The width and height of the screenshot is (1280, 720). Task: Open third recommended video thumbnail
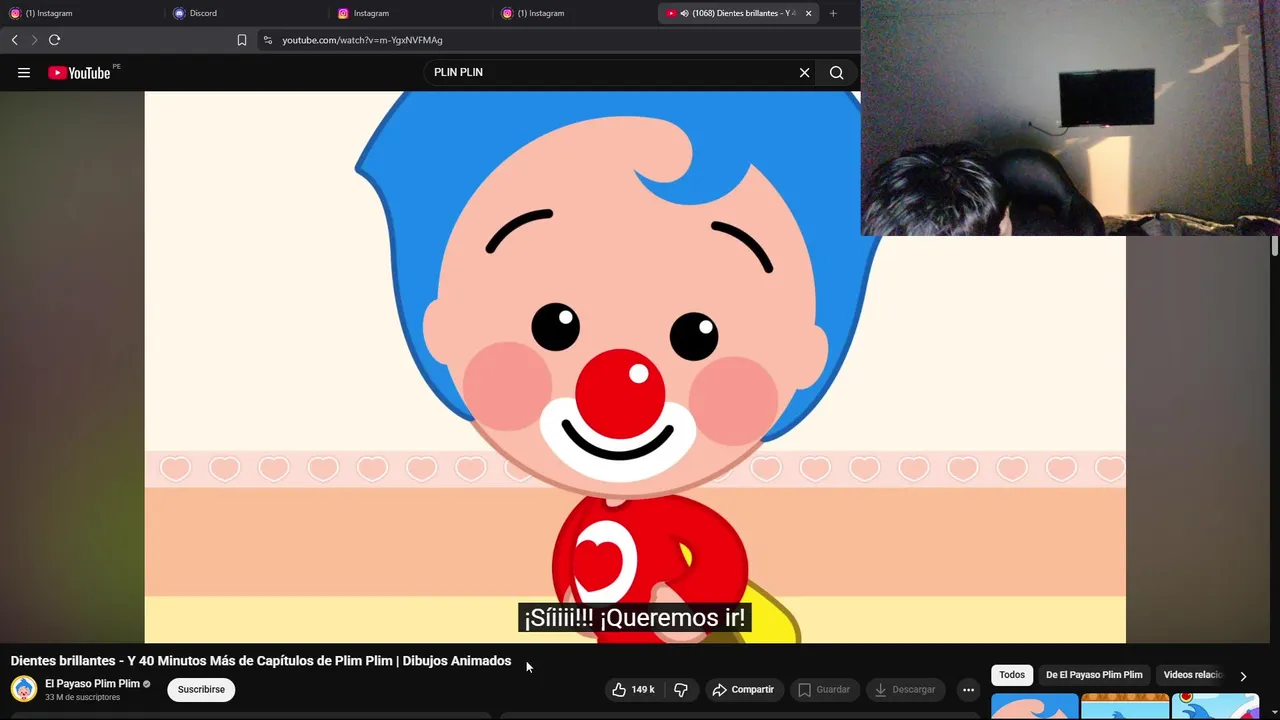coord(1215,706)
